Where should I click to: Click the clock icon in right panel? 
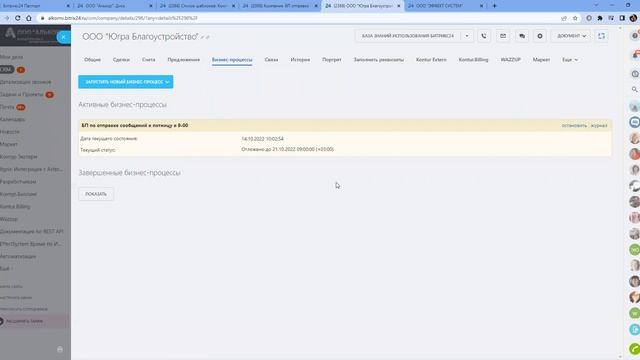tap(635, 74)
